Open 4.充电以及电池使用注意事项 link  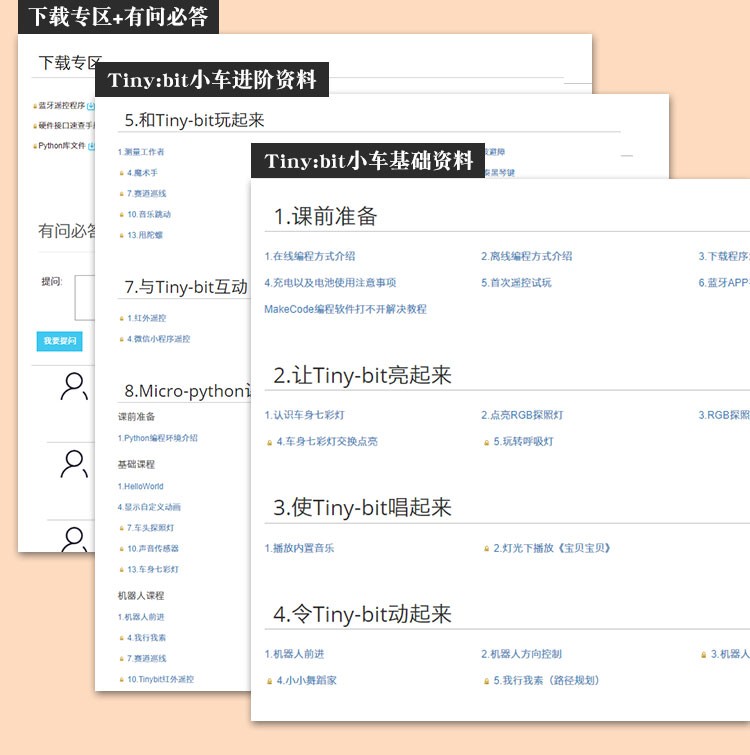click(330, 283)
